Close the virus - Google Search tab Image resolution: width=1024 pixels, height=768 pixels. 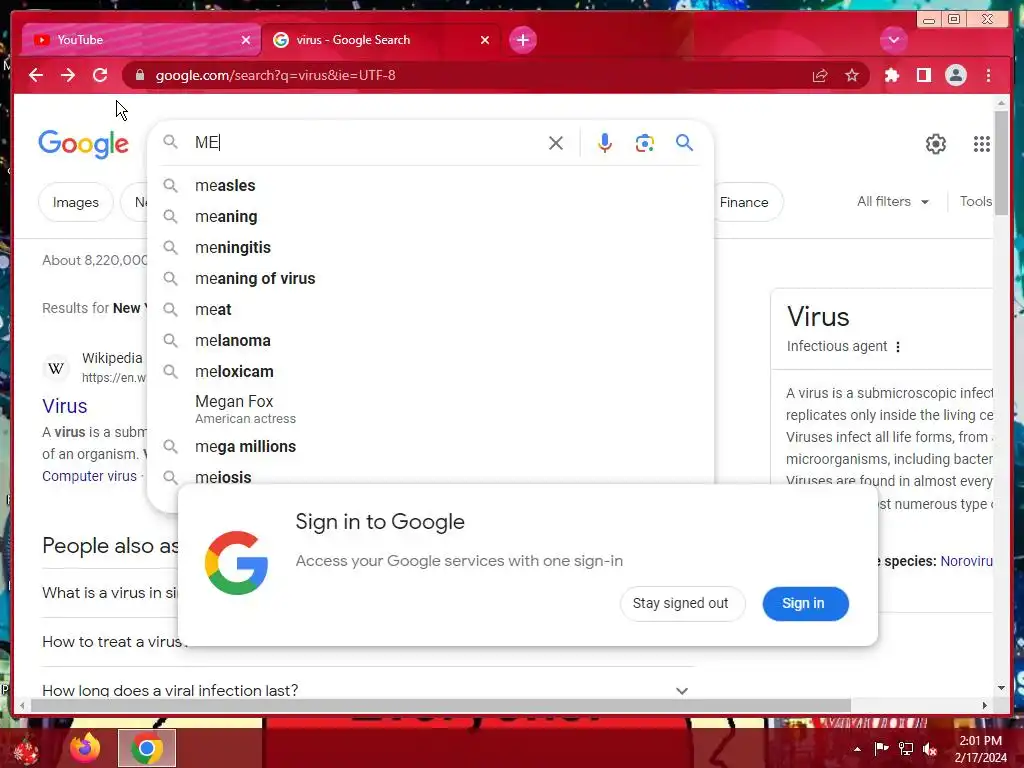point(485,40)
